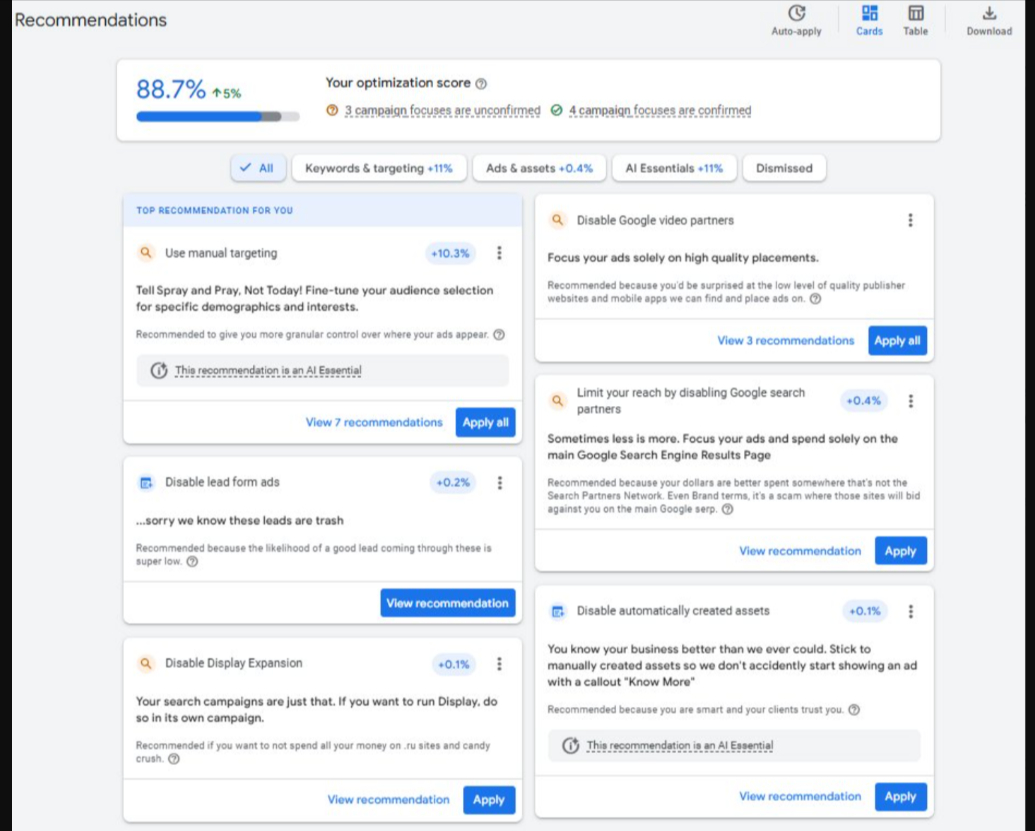This screenshot has width=1035, height=831.
Task: Click AI Essential icon in created assets card
Action: click(x=570, y=745)
